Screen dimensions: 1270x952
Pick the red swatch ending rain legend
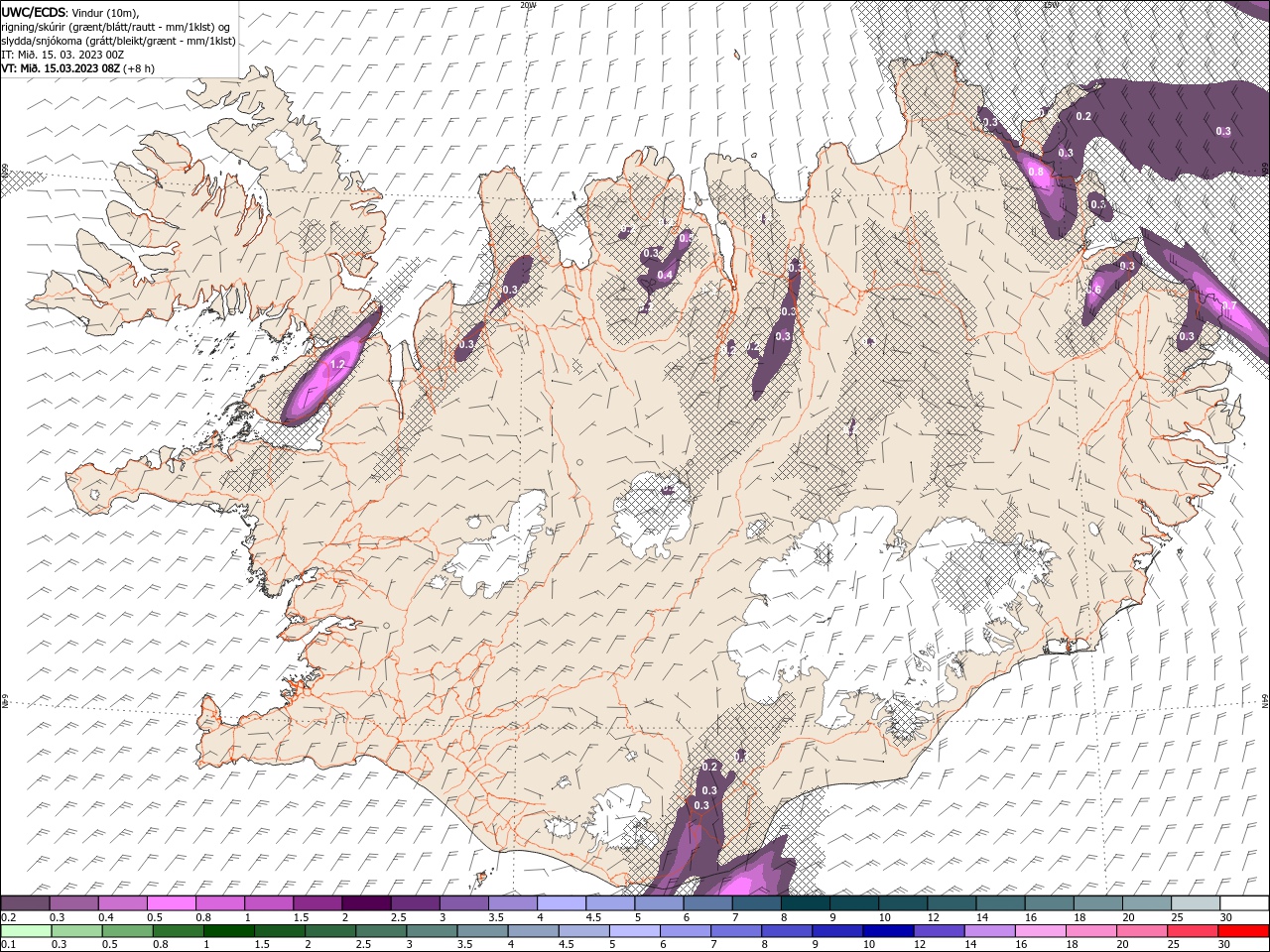coord(1243,930)
